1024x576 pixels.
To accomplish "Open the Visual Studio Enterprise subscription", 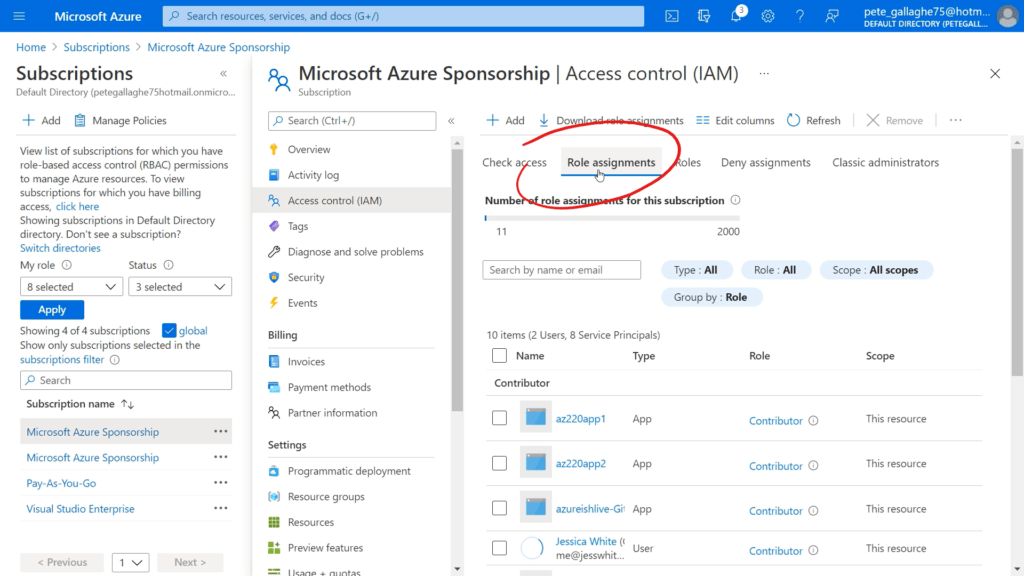I will (80, 509).
